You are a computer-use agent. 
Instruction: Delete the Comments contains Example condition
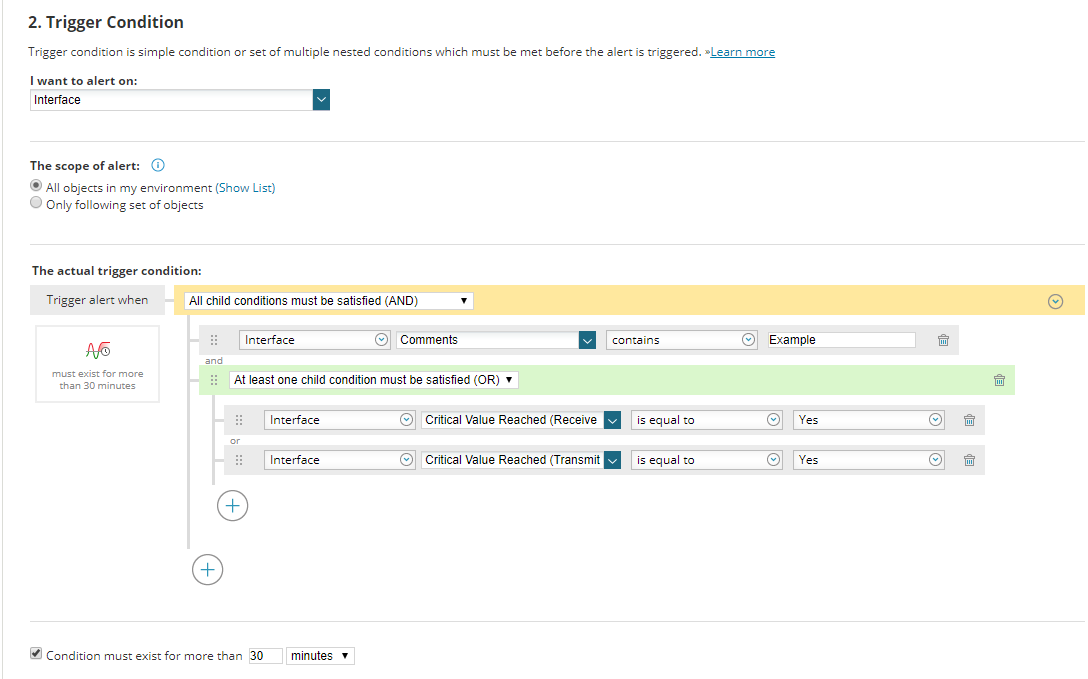(943, 340)
